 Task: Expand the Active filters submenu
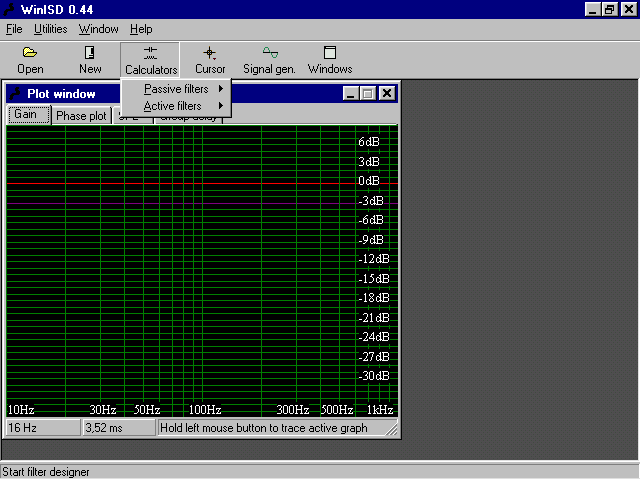coord(176,106)
